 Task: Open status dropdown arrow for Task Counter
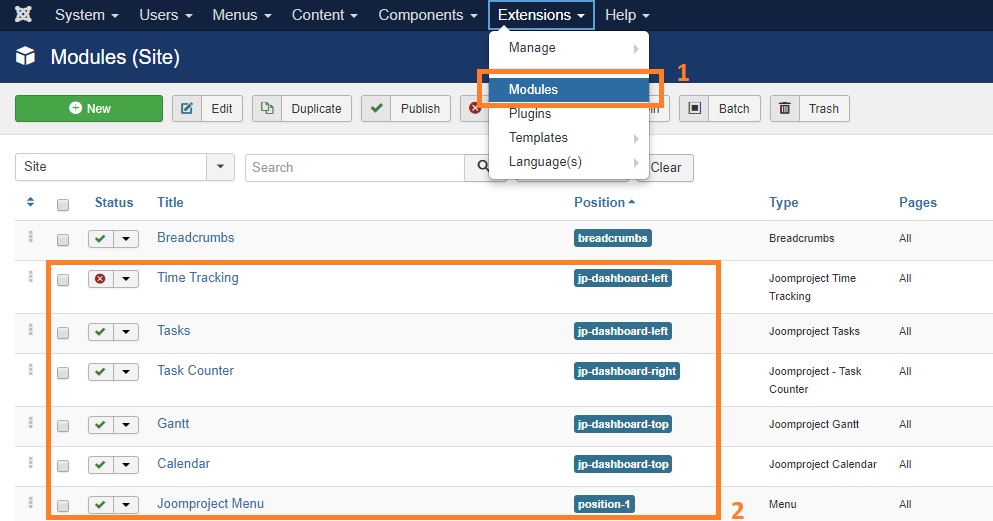(126, 372)
